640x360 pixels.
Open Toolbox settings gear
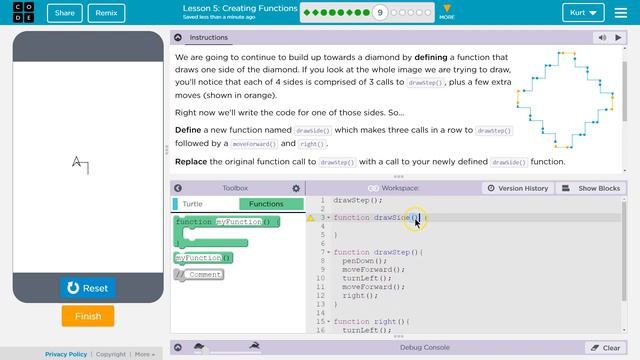click(x=296, y=188)
